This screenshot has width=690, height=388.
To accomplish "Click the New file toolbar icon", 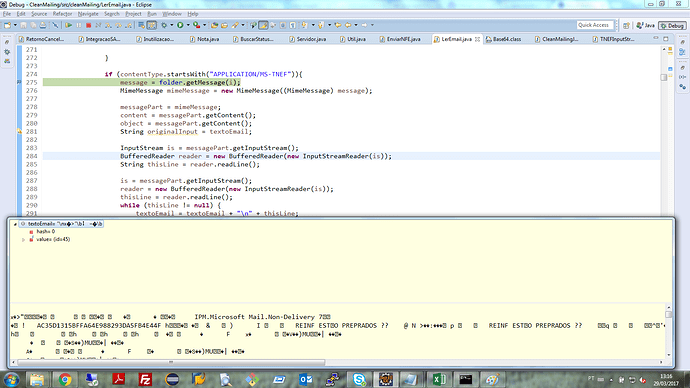I will click(x=7, y=25).
